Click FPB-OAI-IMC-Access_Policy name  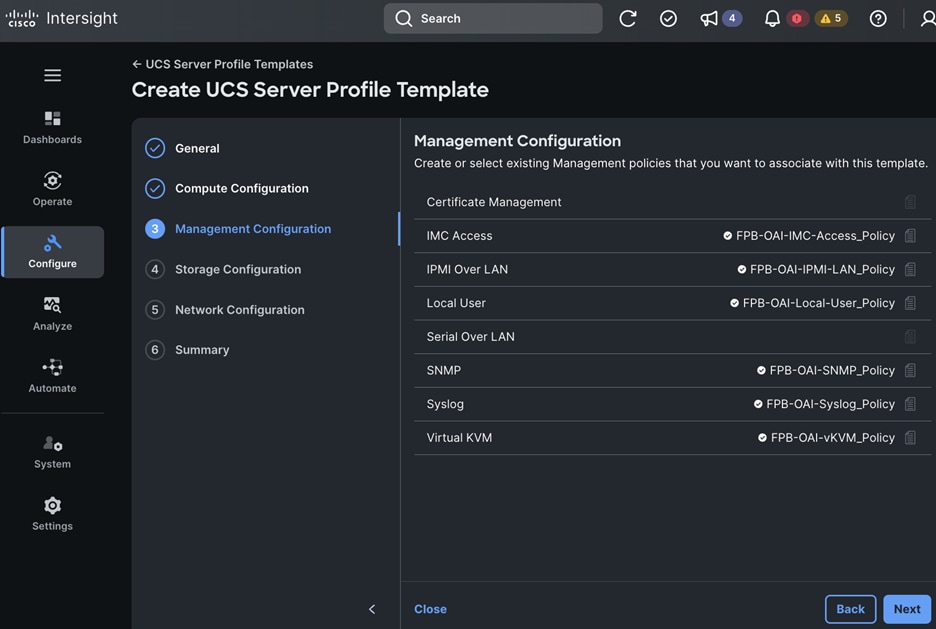click(x=815, y=236)
